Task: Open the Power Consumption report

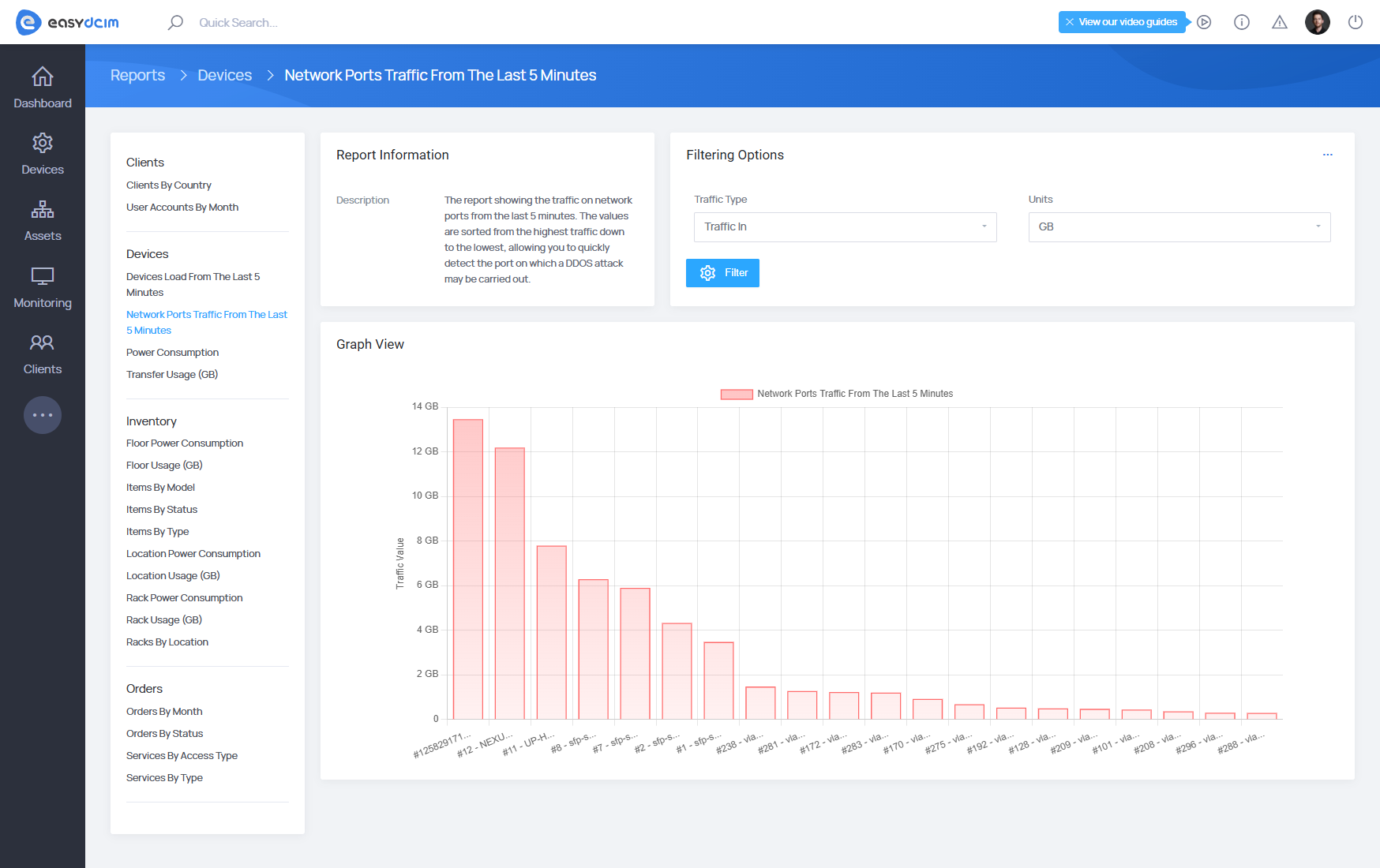Action: [172, 353]
